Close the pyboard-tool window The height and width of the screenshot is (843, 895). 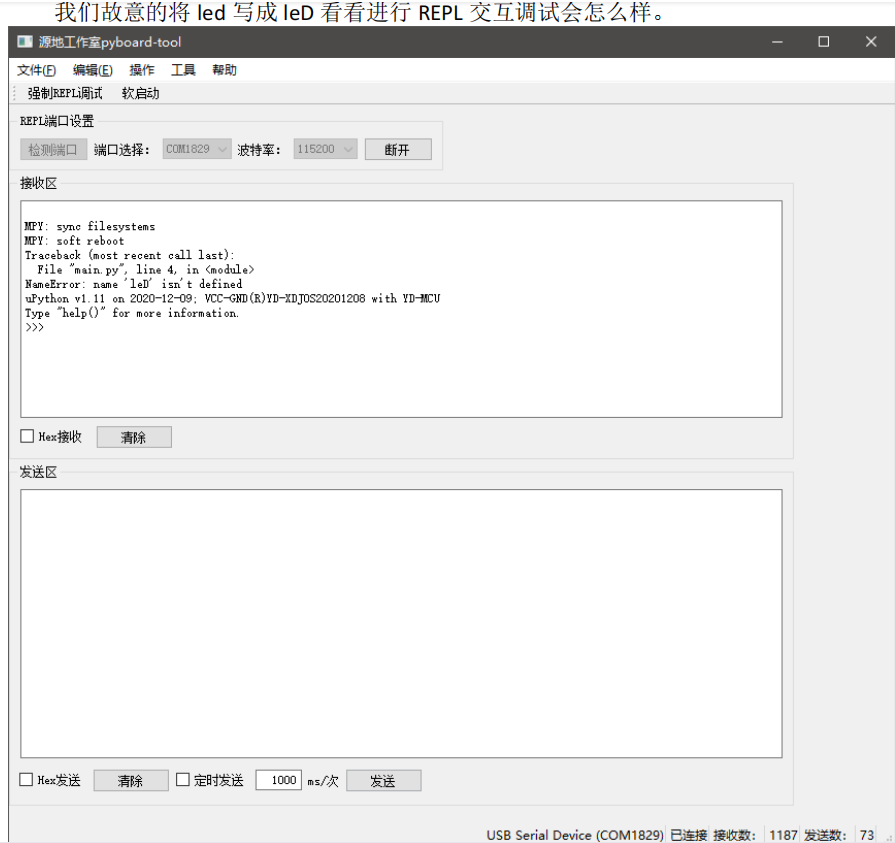point(870,42)
